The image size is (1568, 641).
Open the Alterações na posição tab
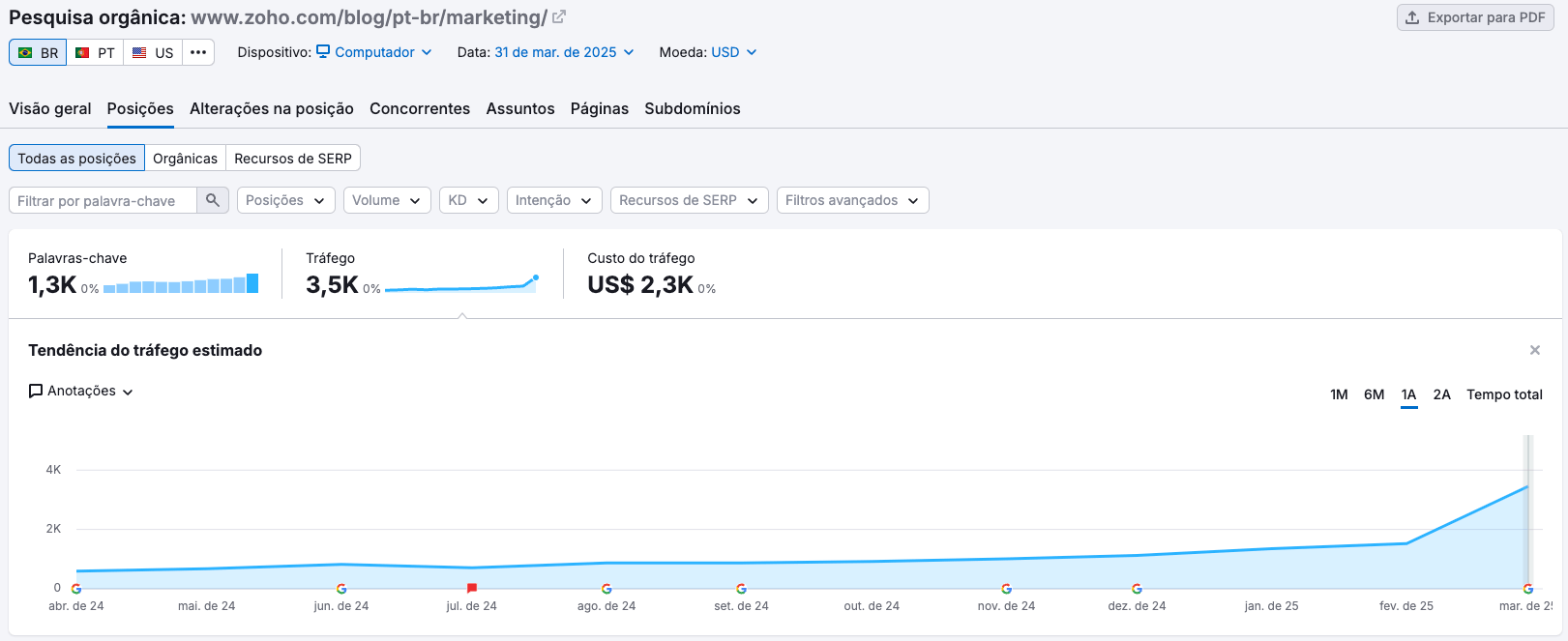(x=272, y=108)
